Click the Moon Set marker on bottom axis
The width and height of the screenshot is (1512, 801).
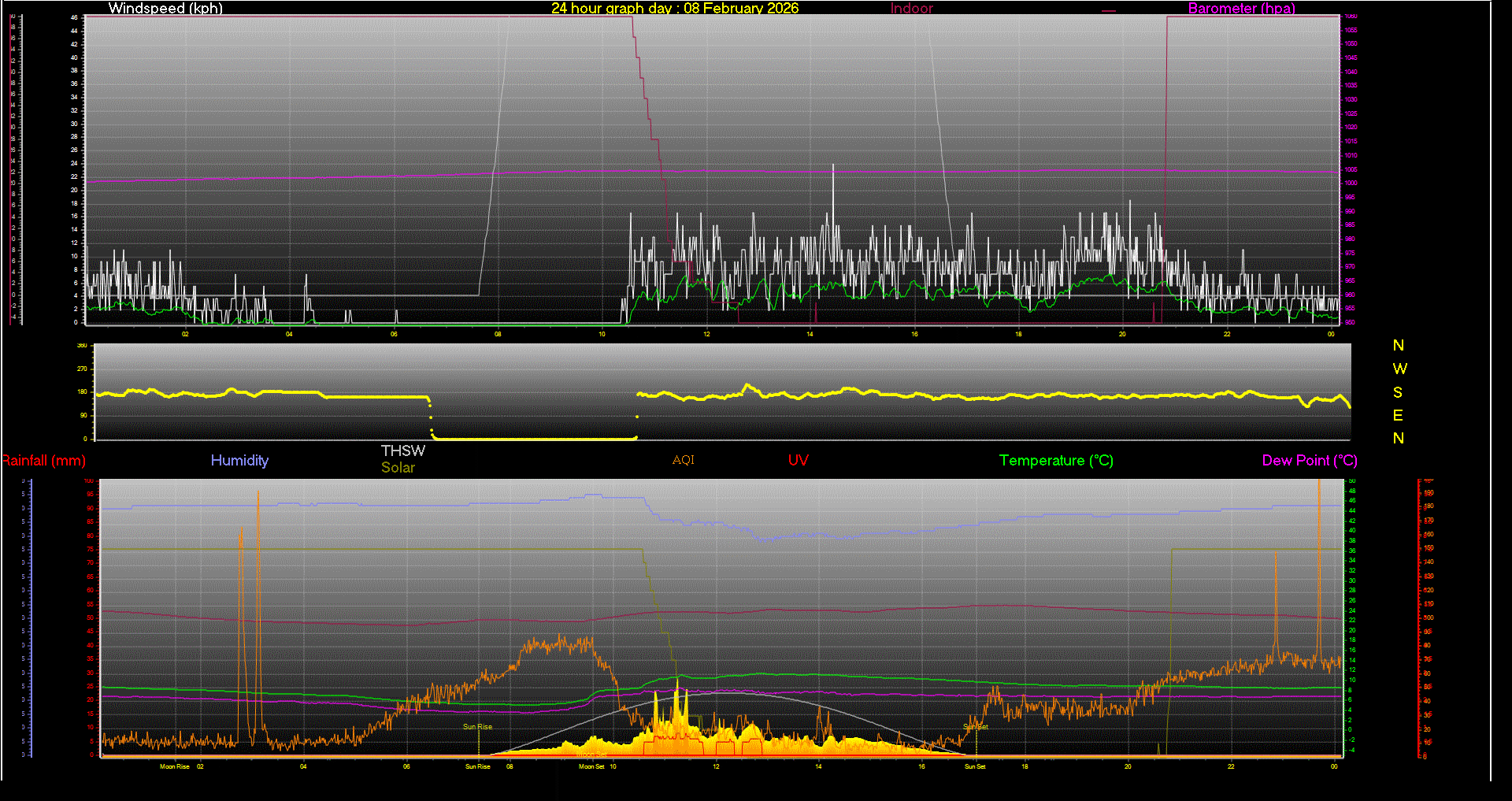coord(591,766)
